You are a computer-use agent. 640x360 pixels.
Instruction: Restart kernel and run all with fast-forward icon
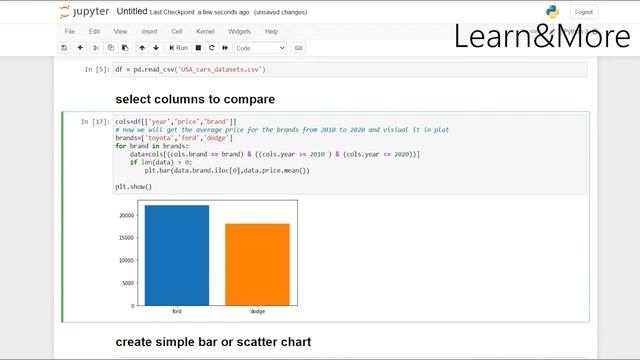[x=225, y=48]
